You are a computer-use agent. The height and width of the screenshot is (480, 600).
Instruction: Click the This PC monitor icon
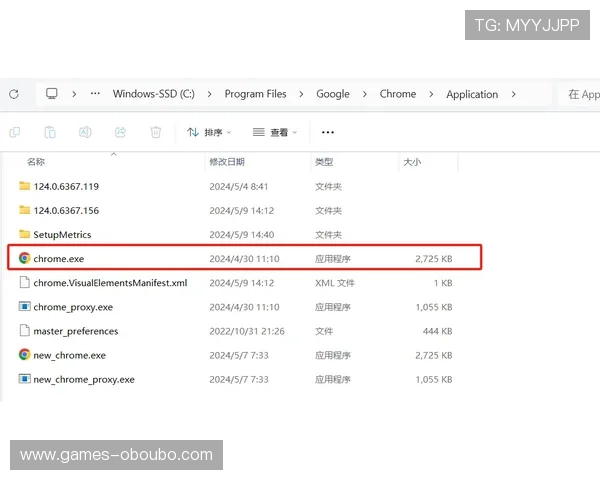coord(52,94)
